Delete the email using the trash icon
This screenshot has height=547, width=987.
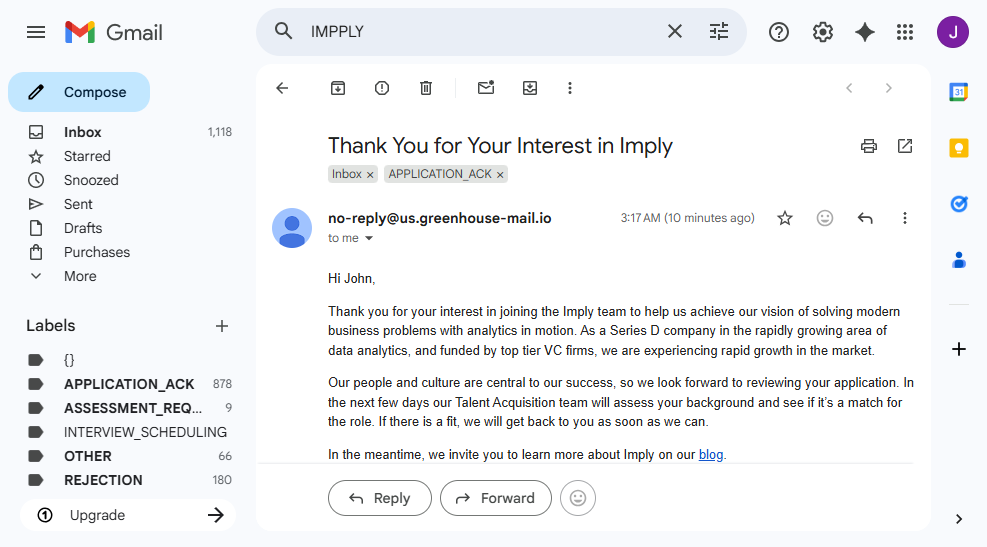pos(426,88)
